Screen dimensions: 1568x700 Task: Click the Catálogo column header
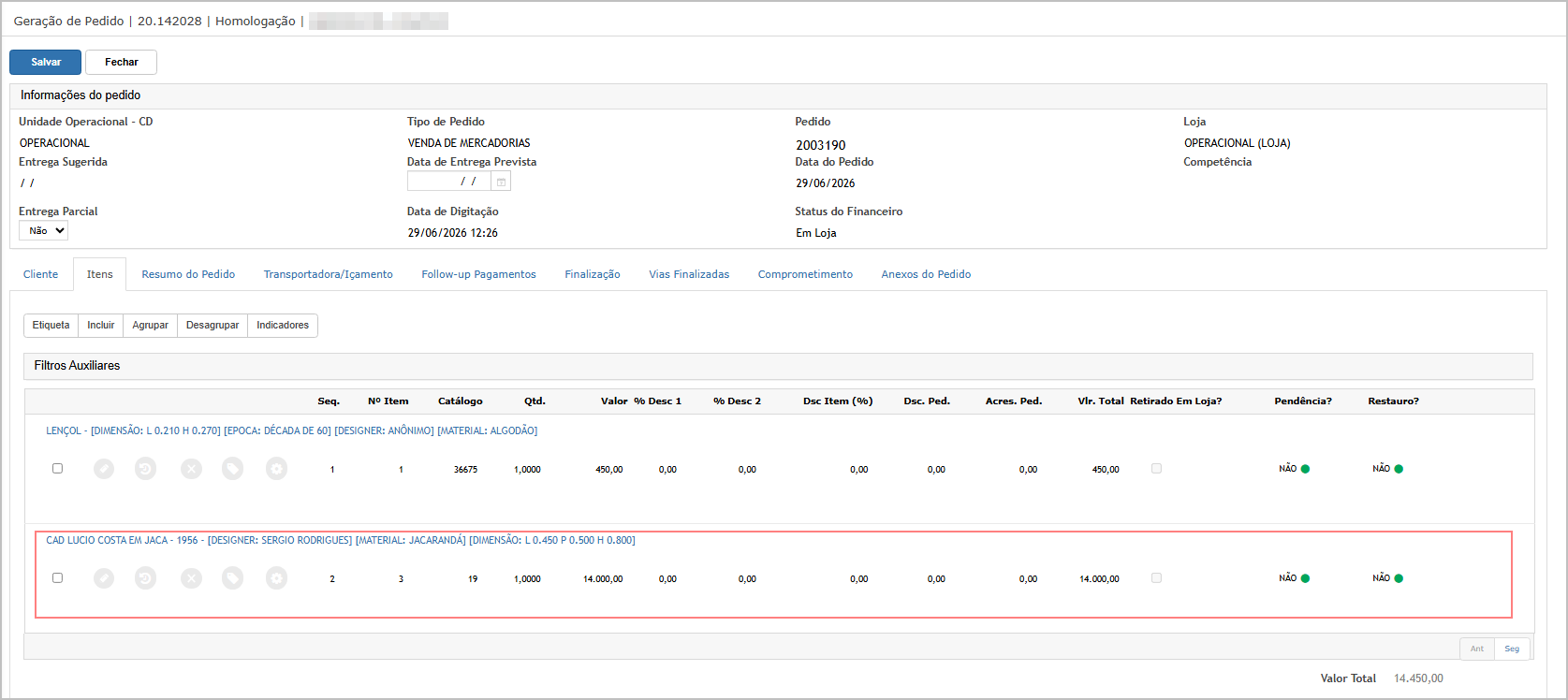coord(461,401)
